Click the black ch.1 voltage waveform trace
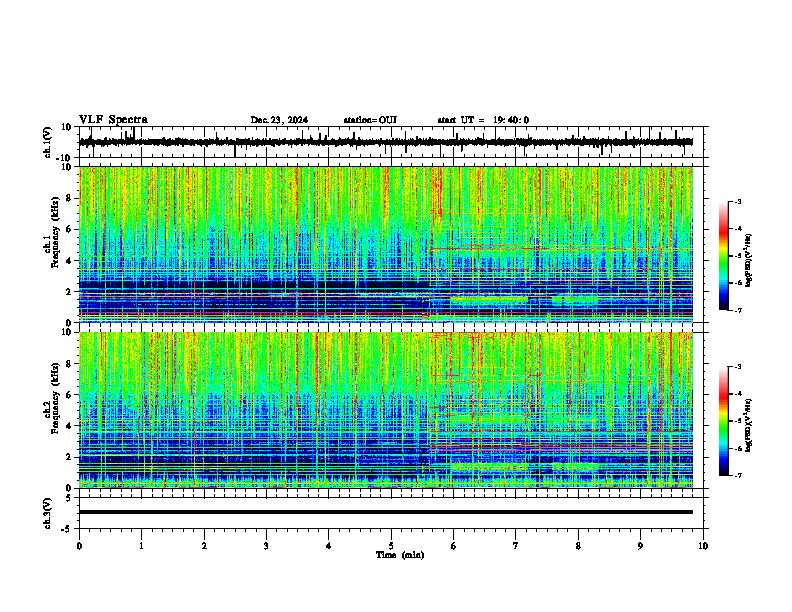 pyautogui.click(x=385, y=142)
